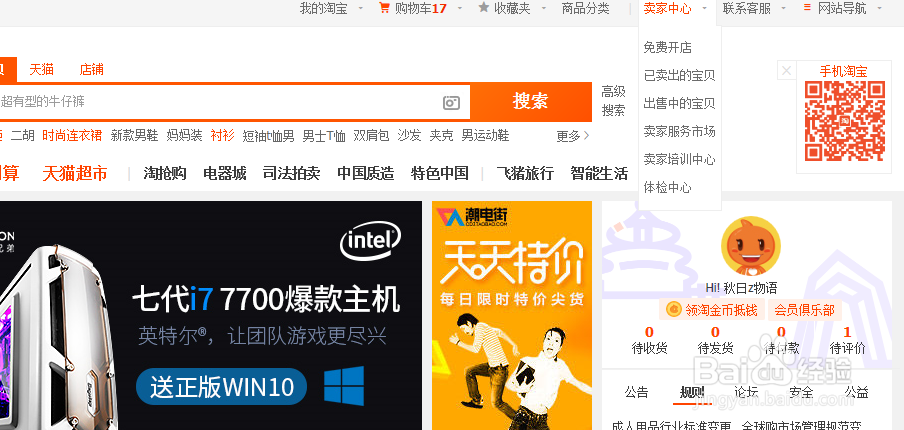Image resolution: width=904 pixels, height=430 pixels.
Task: Open 淘抢购 navigation link
Action: pyautogui.click(x=165, y=173)
